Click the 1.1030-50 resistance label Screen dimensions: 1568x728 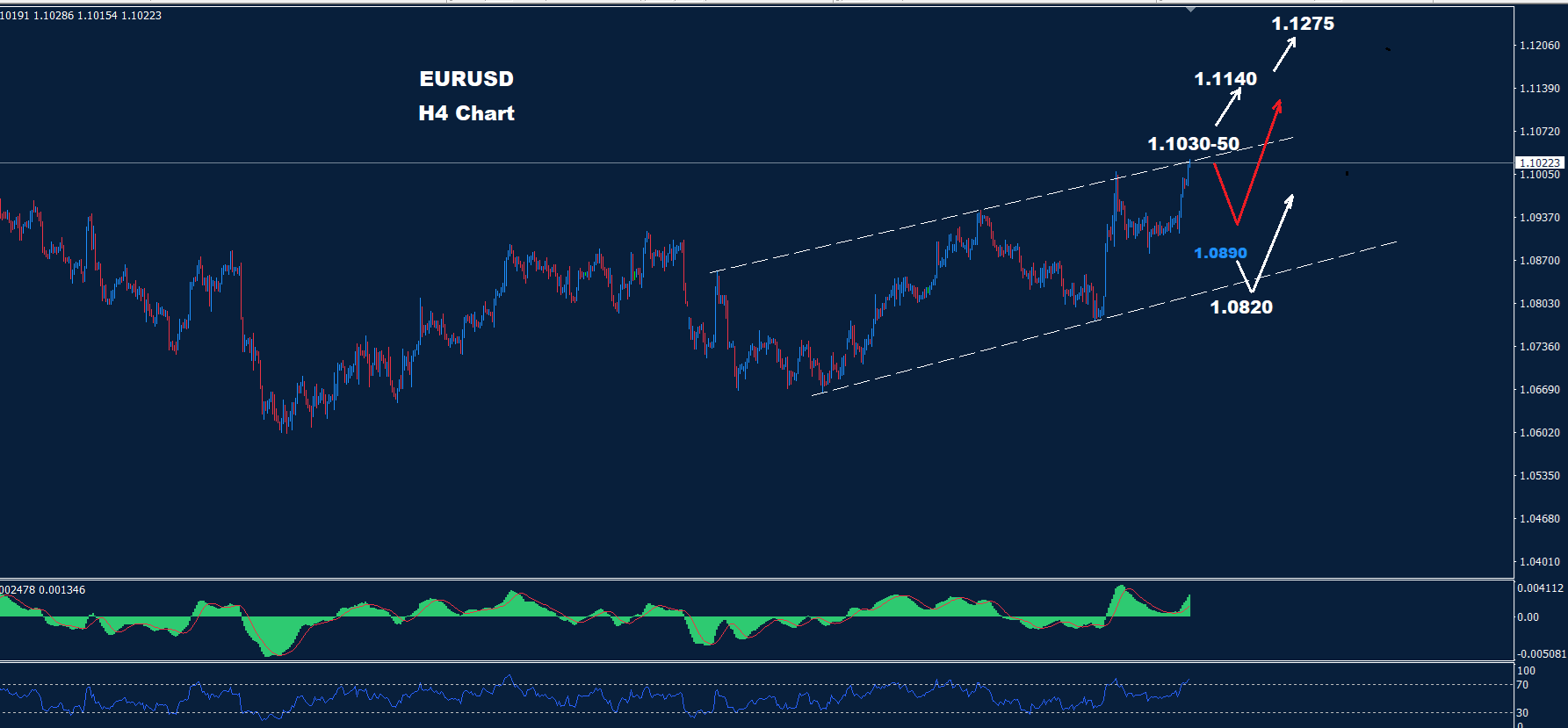tap(1194, 144)
